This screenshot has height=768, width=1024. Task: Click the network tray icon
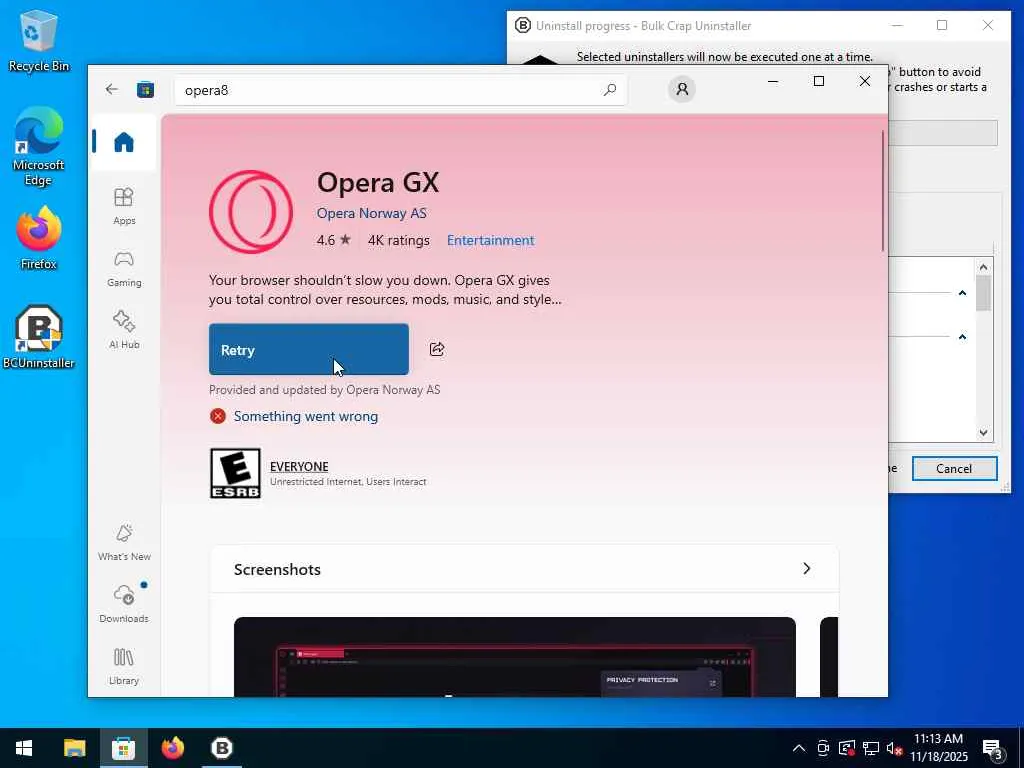point(871,748)
